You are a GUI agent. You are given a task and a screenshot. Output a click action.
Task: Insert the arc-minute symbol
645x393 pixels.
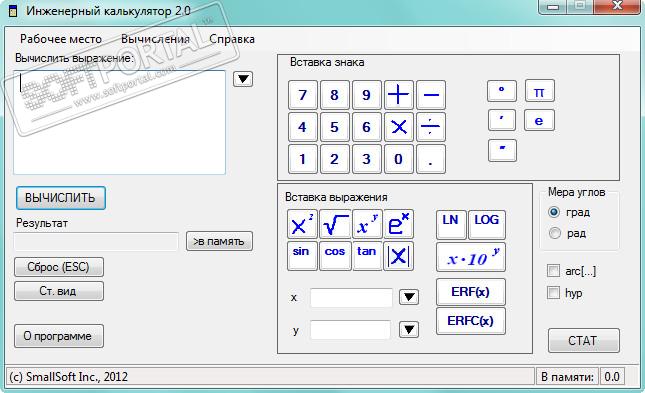[501, 120]
